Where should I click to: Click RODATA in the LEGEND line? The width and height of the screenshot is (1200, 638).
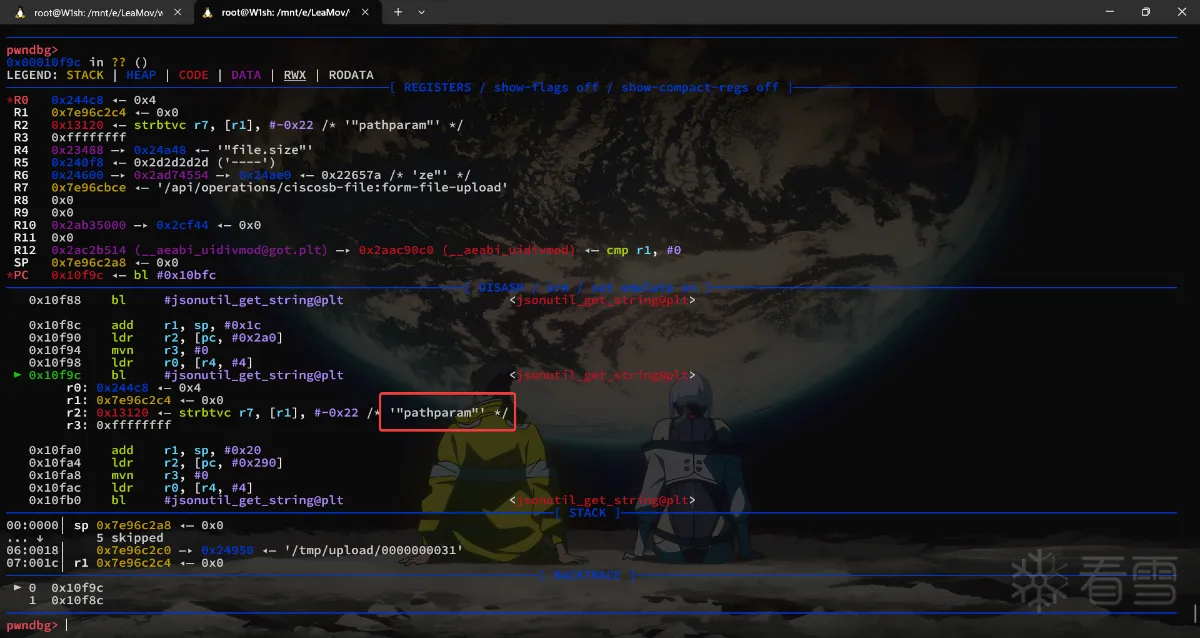click(x=351, y=75)
